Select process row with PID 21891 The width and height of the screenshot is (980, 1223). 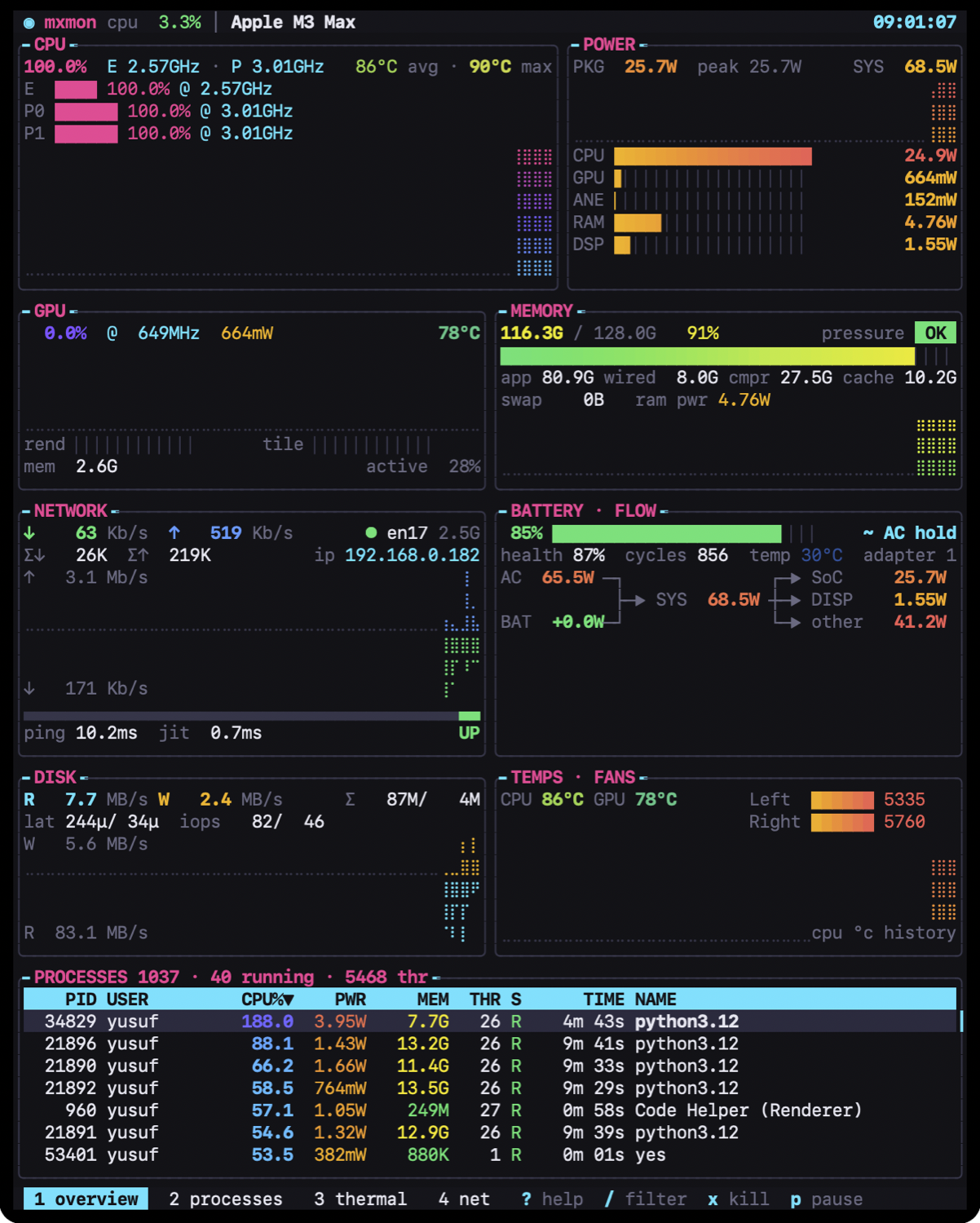click(490, 1132)
